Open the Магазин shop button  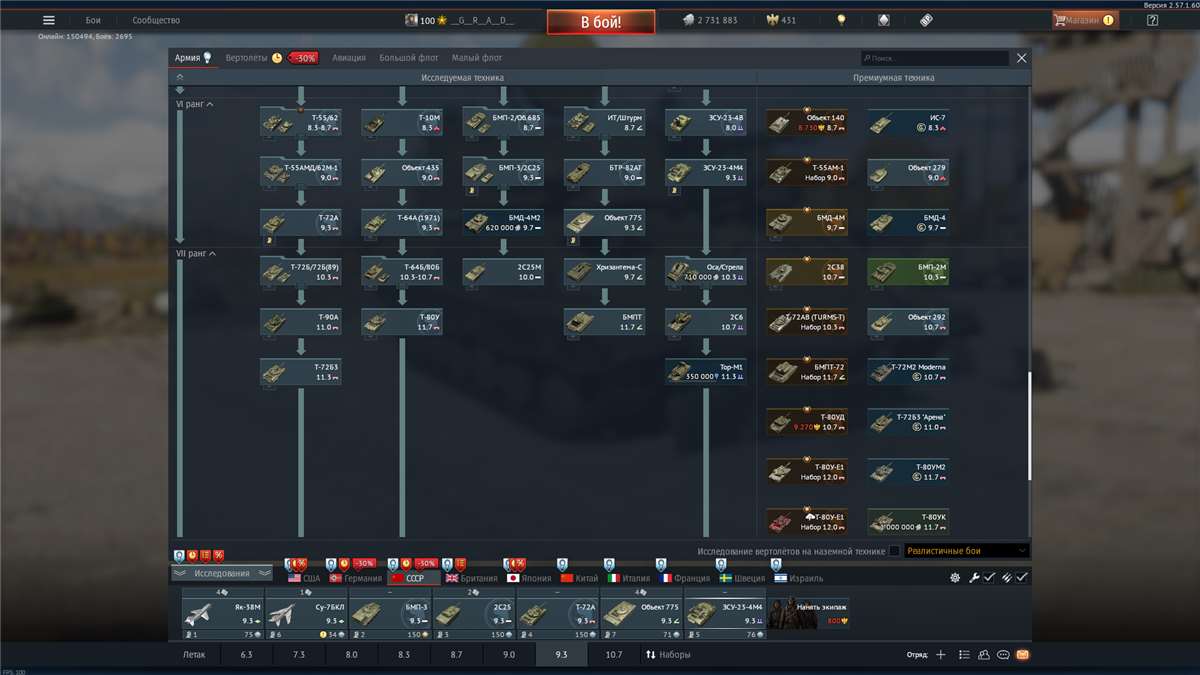tap(1085, 20)
